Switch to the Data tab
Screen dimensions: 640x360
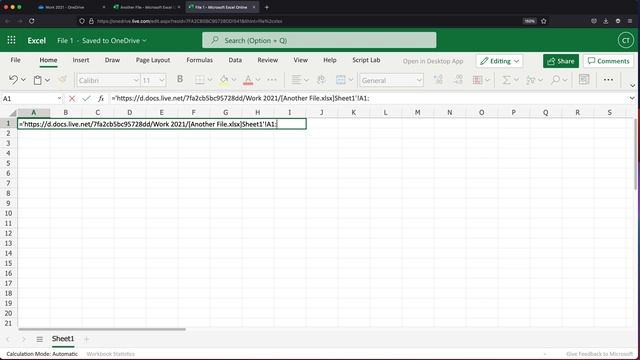click(x=235, y=60)
